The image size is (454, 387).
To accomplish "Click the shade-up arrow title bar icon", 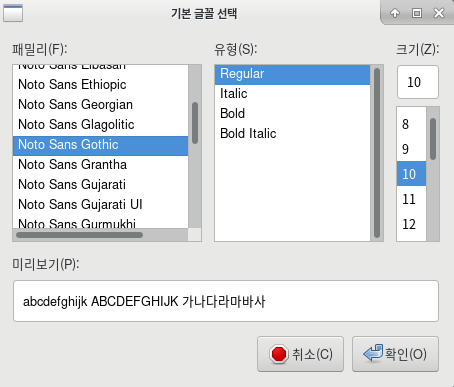I will click(x=395, y=13).
